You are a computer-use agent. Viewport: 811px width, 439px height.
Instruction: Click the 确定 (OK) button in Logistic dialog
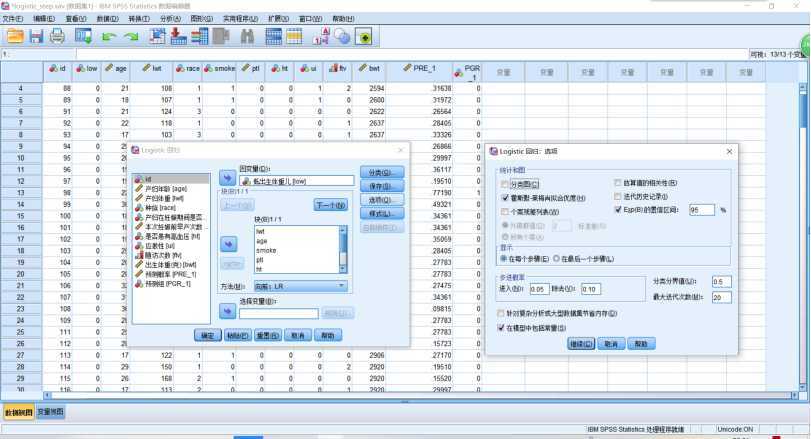(x=206, y=335)
